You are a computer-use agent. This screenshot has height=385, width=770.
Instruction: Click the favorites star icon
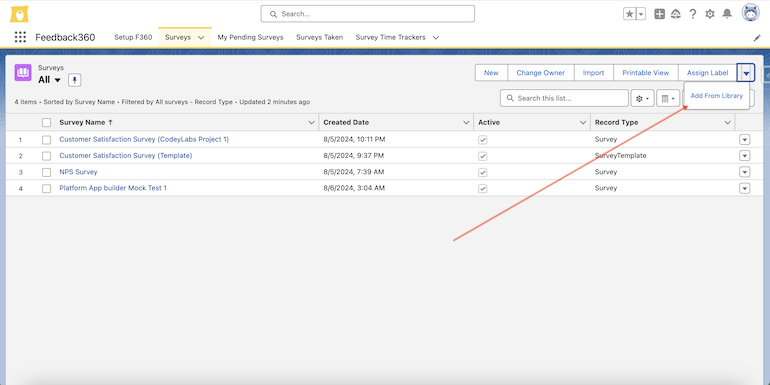pyautogui.click(x=630, y=14)
